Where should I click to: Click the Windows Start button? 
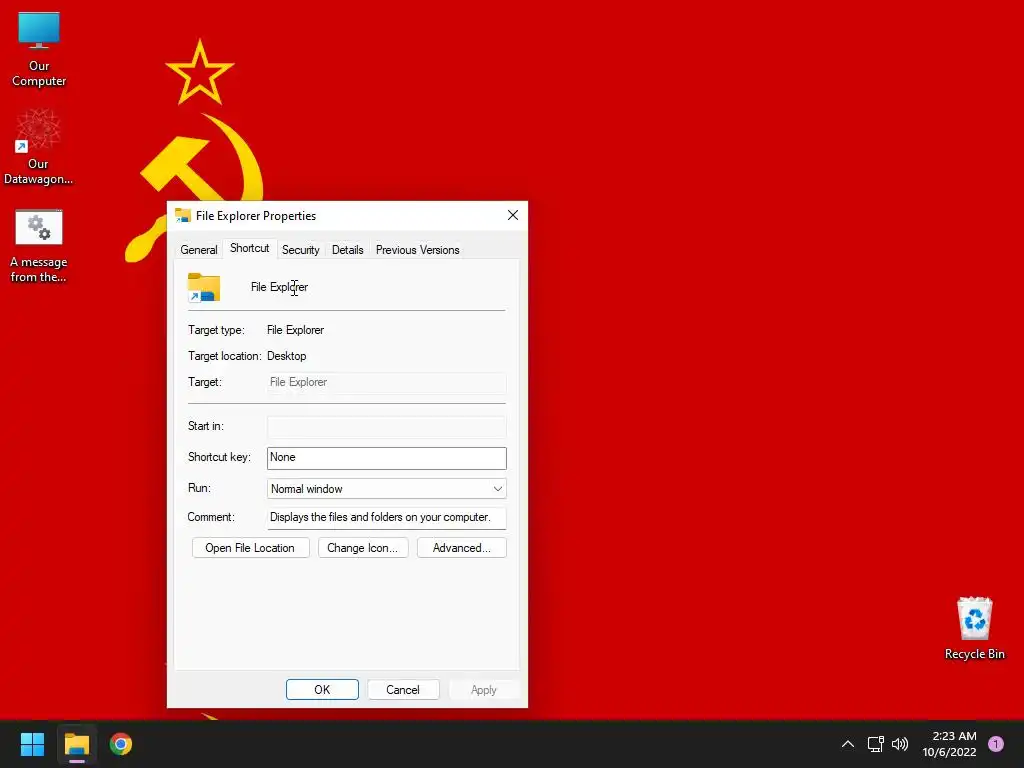point(32,744)
